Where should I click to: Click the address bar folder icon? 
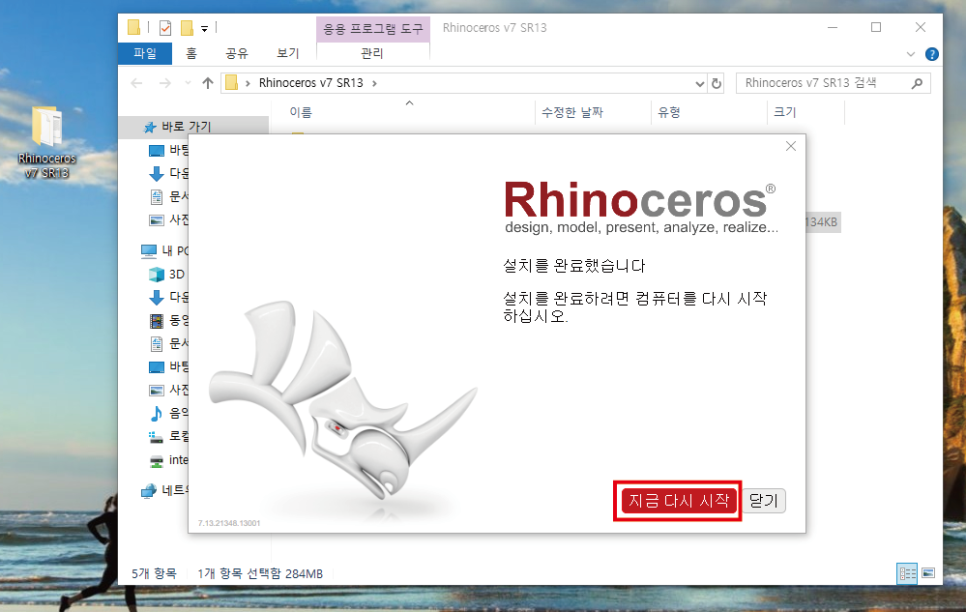coord(232,83)
